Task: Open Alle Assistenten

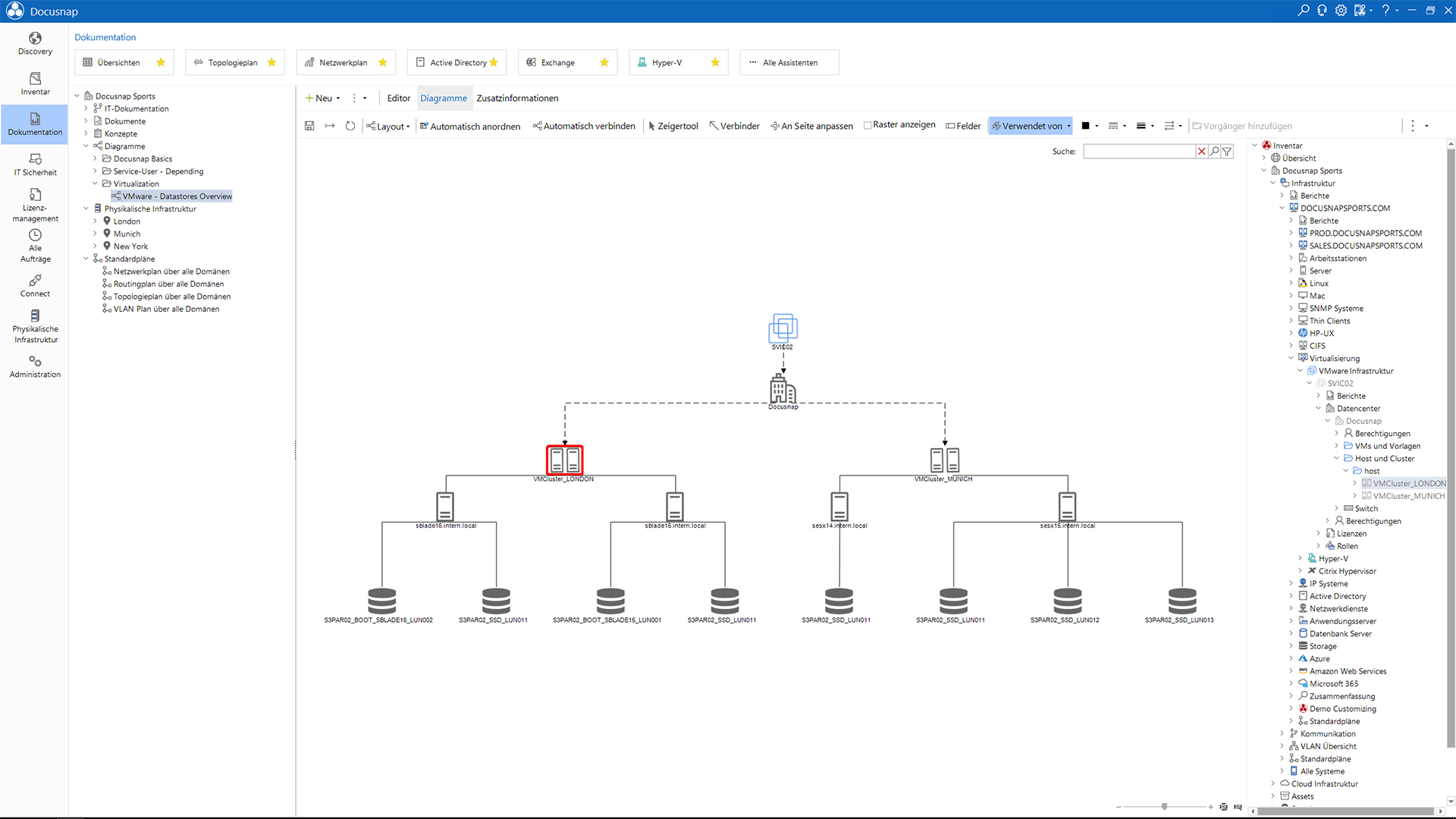Action: pos(789,62)
